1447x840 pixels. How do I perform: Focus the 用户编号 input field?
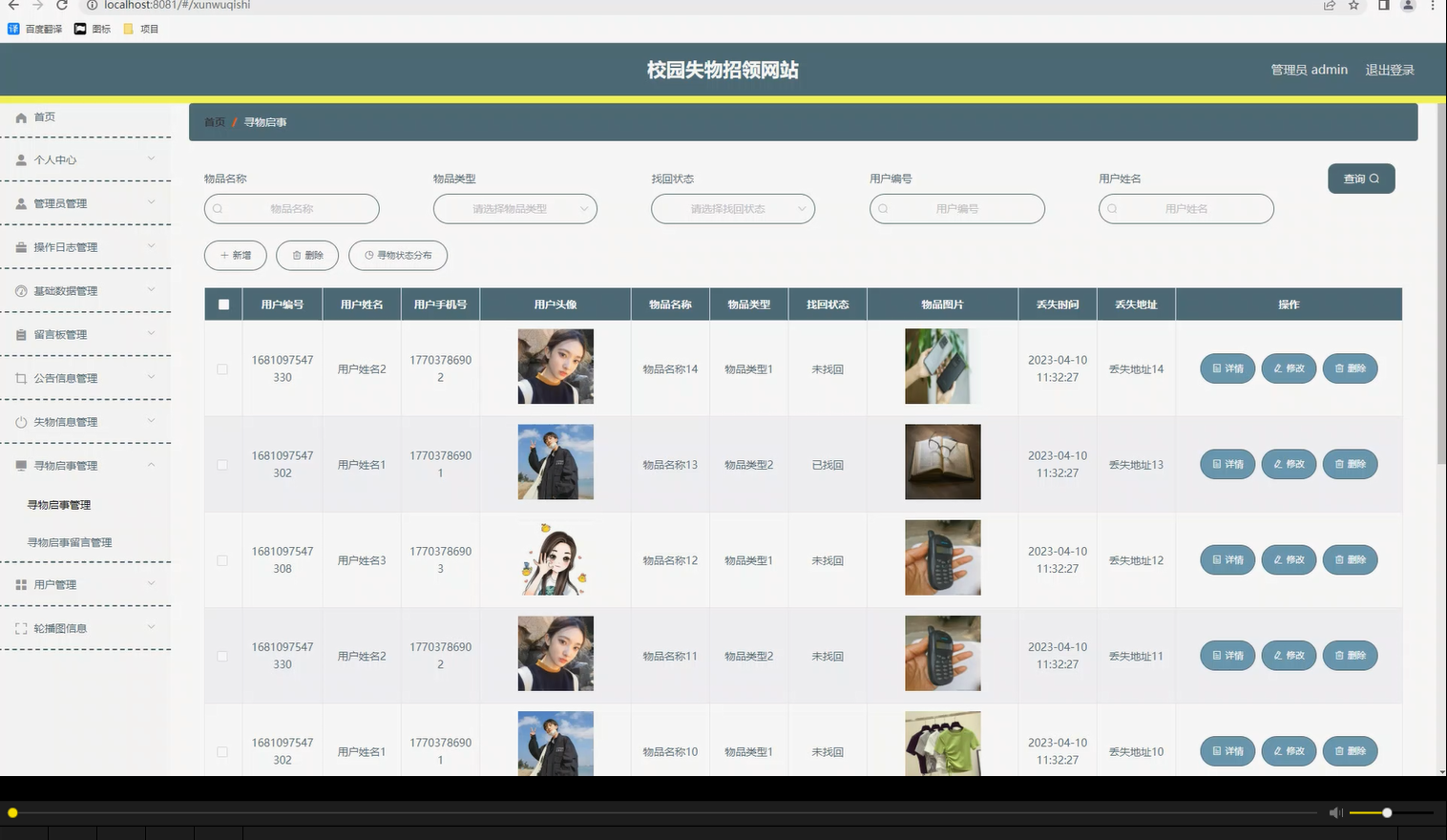click(x=957, y=209)
